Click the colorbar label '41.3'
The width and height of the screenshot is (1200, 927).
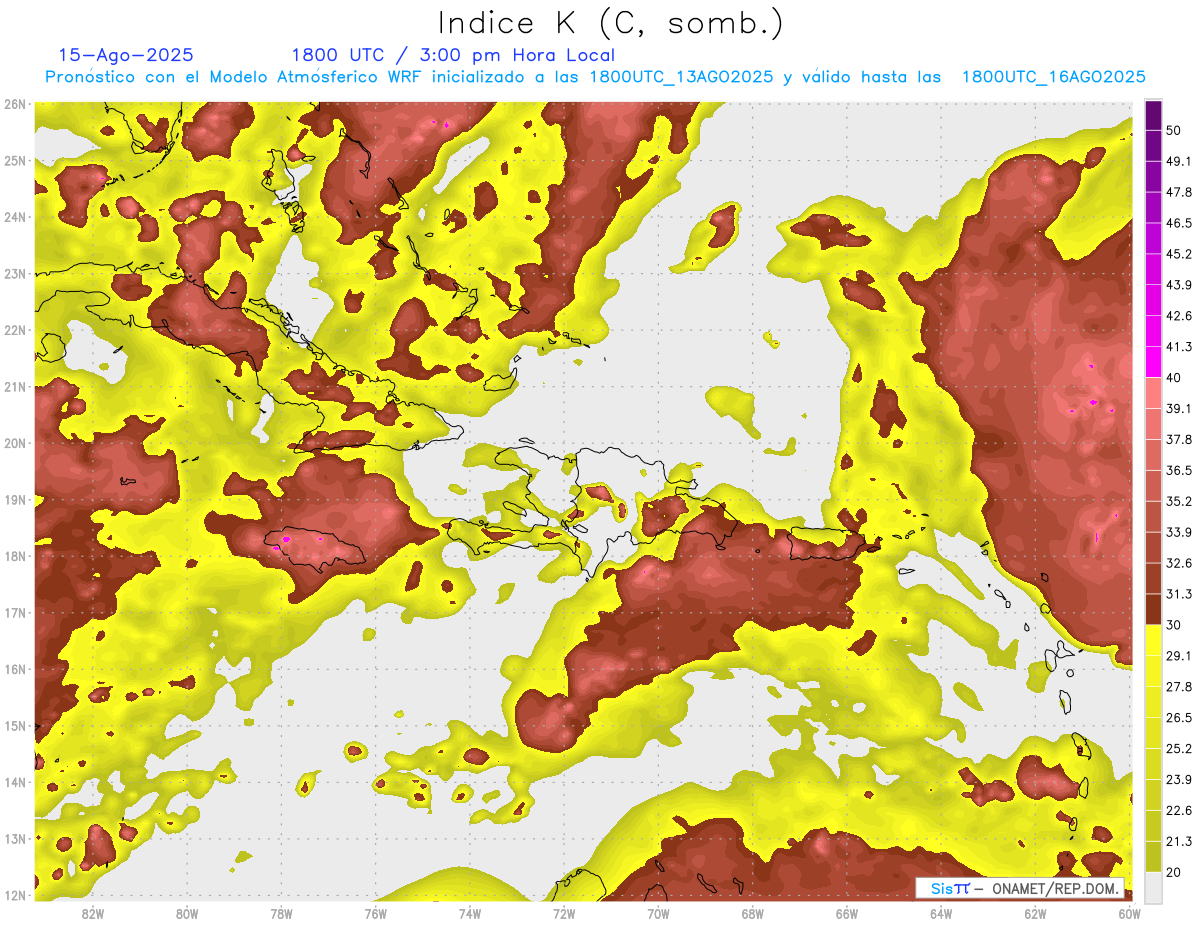(1179, 347)
